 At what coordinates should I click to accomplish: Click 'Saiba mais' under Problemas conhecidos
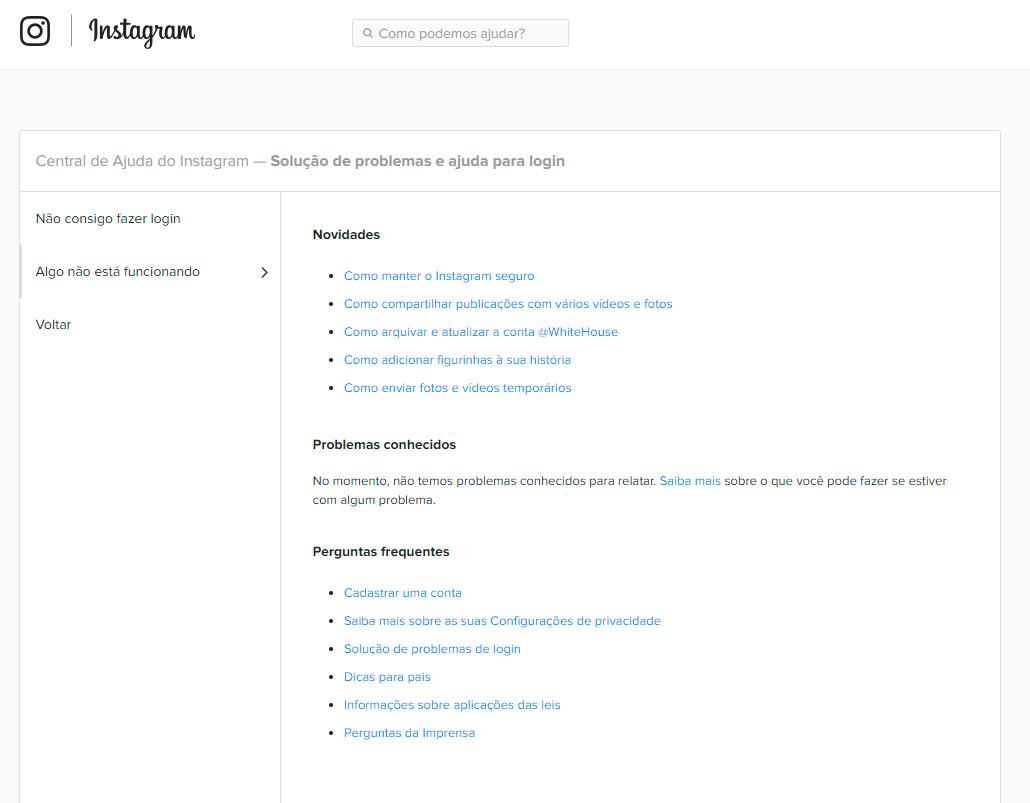[x=690, y=481]
